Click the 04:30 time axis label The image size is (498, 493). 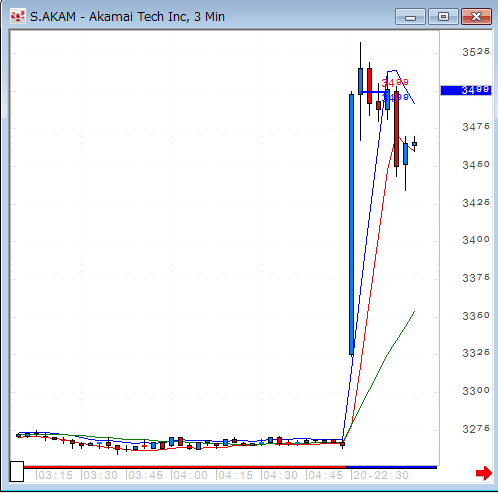[x=280, y=475]
